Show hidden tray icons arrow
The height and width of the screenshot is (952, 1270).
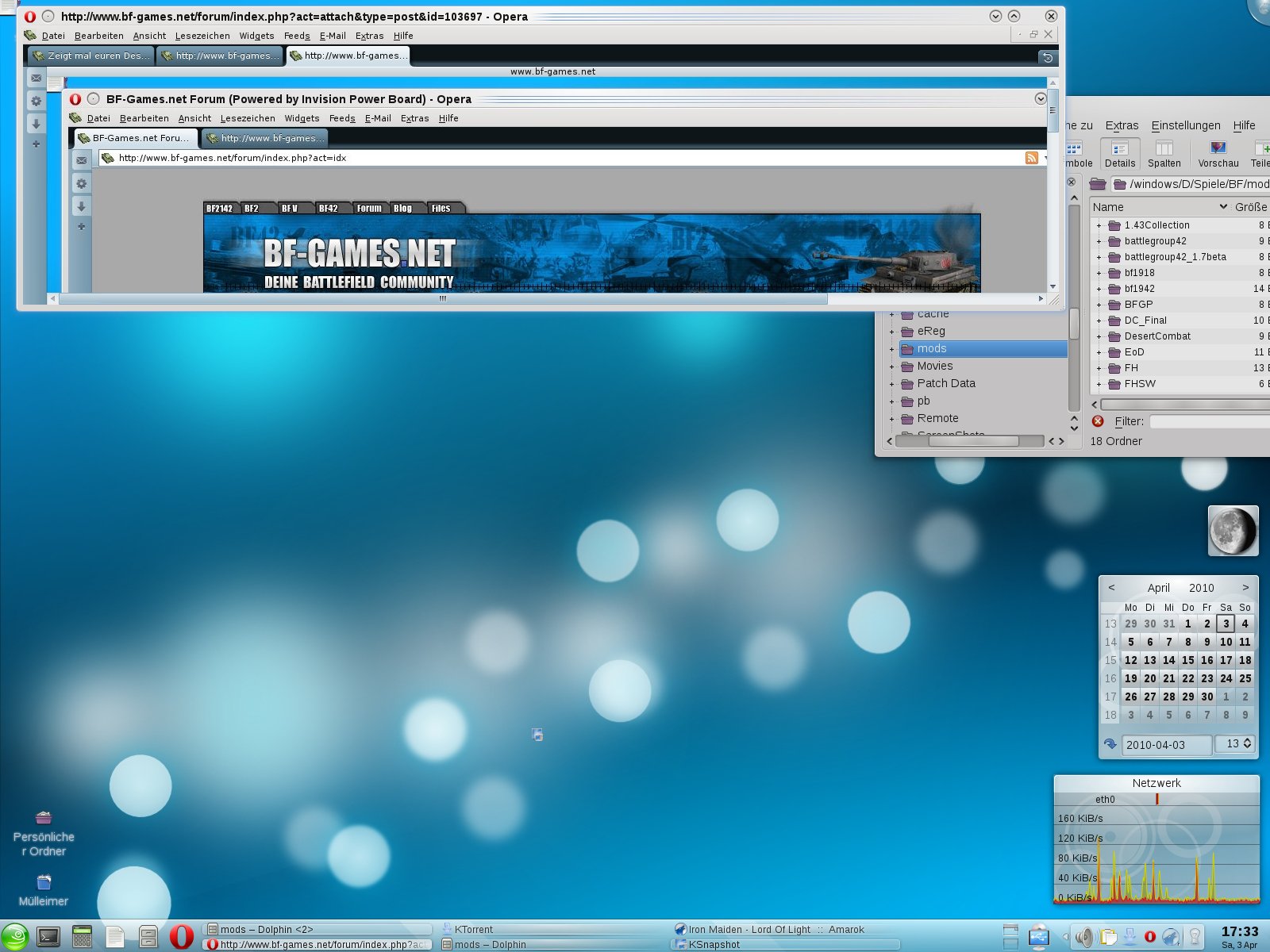[x=1065, y=937]
